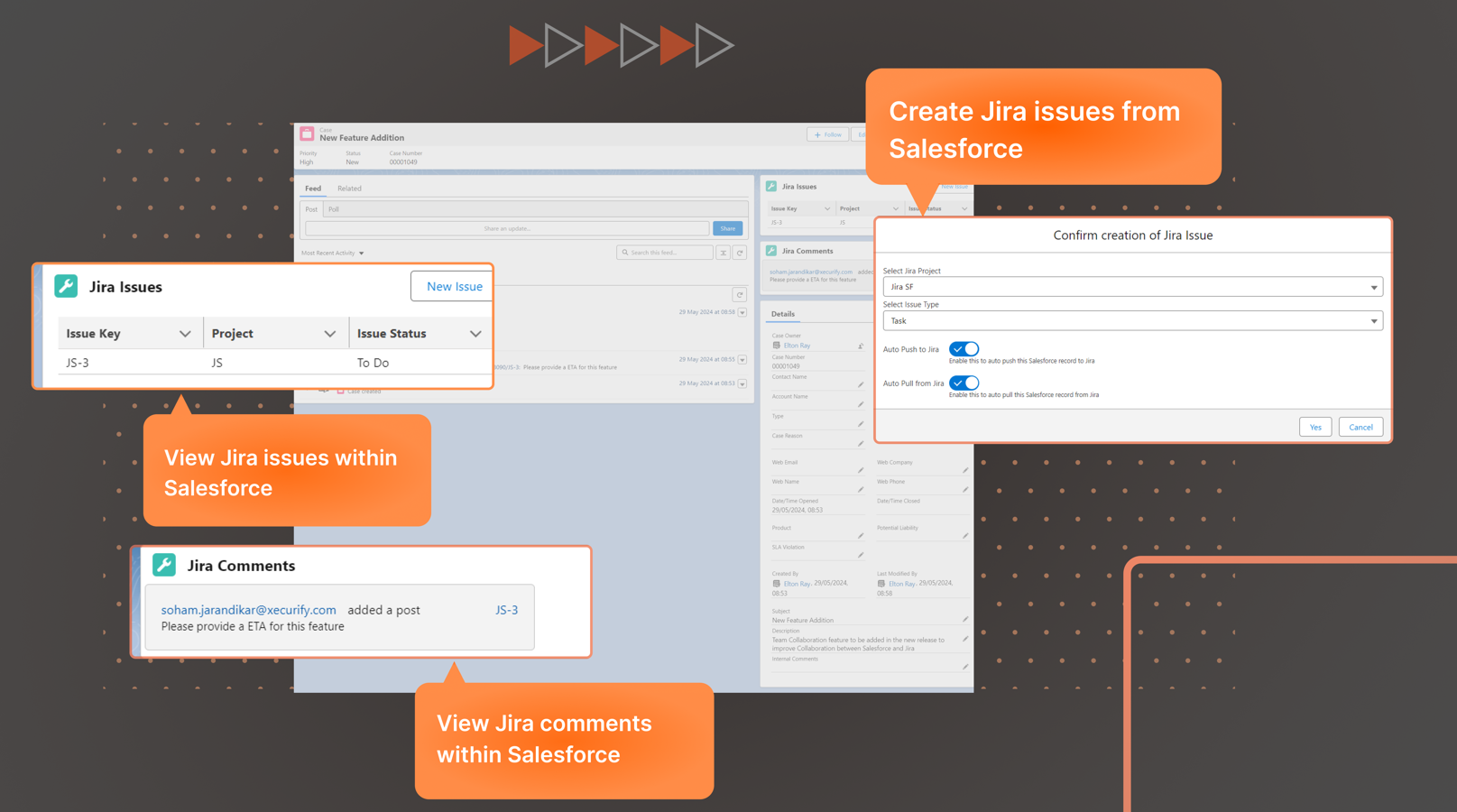Viewport: 1457px width, 812px height.
Task: Click the edit pencil for Web Email
Action: (861, 470)
